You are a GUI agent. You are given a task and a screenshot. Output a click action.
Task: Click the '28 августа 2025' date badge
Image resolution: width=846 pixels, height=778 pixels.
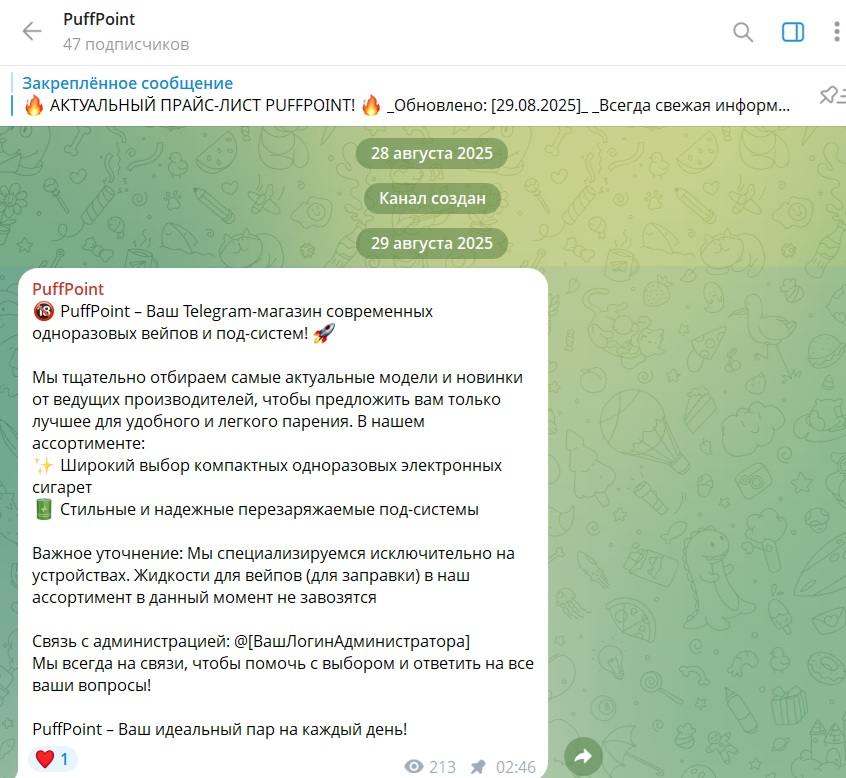click(432, 153)
